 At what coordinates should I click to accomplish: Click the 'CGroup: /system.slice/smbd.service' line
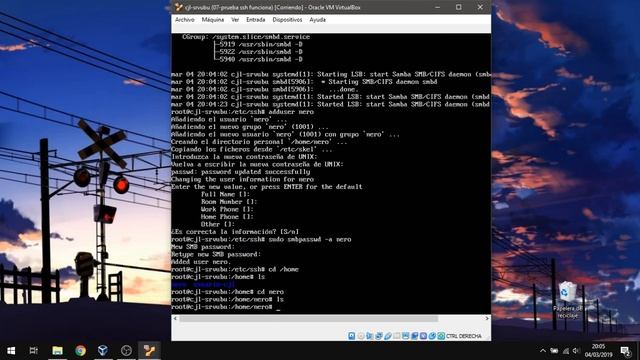coord(246,37)
